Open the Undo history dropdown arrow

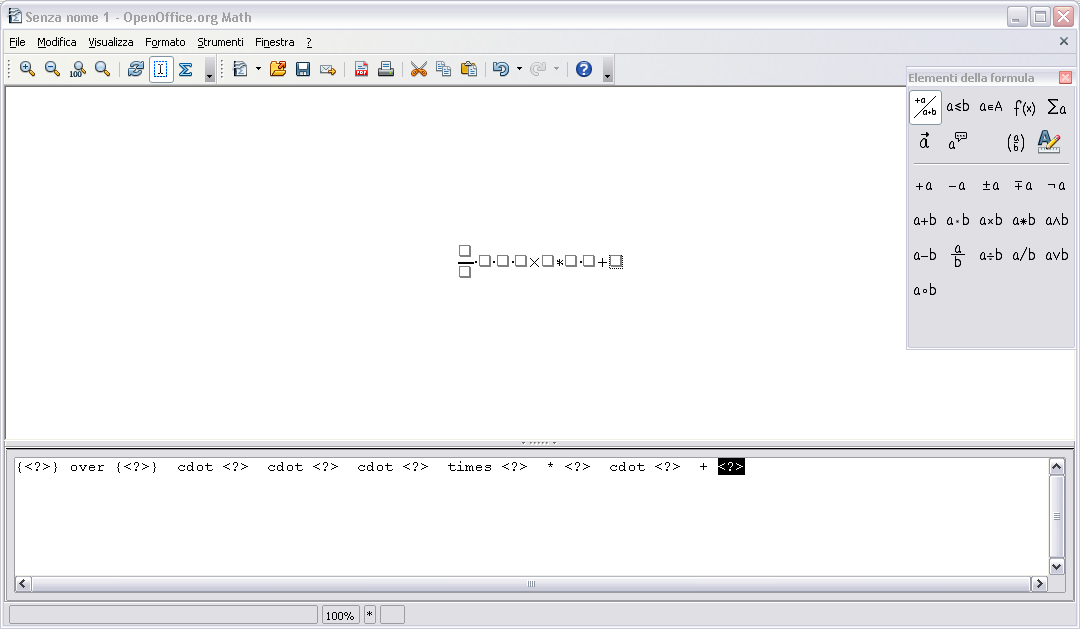(x=519, y=69)
